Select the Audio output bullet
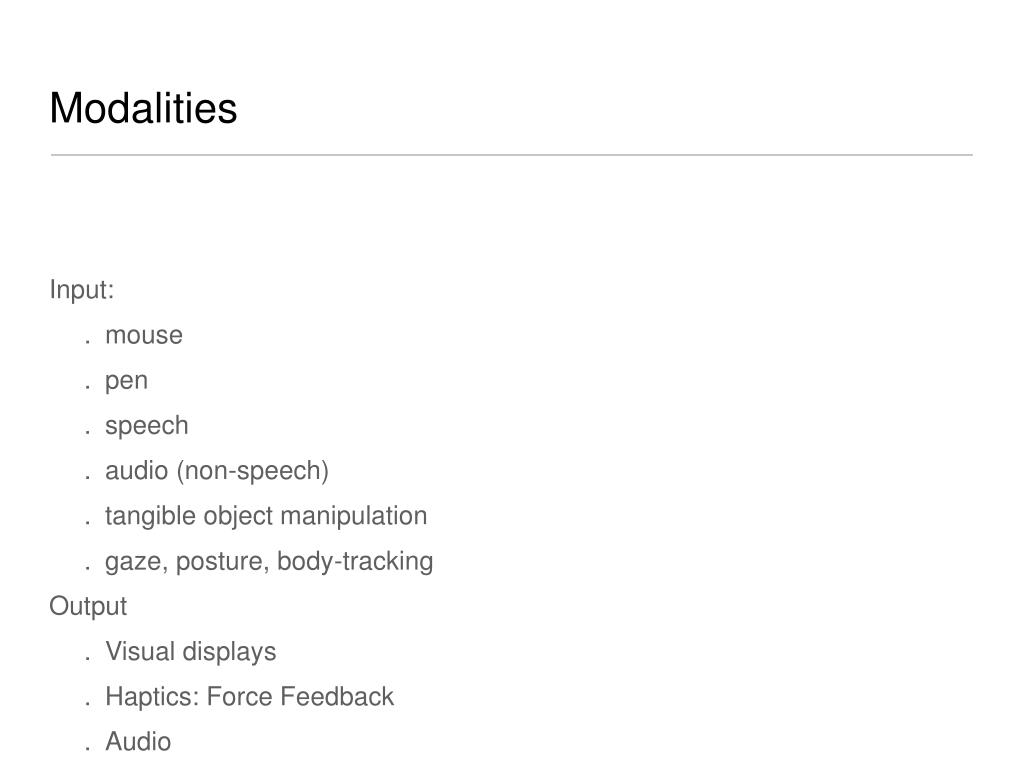Viewport: 1024px width, 768px height. point(138,742)
